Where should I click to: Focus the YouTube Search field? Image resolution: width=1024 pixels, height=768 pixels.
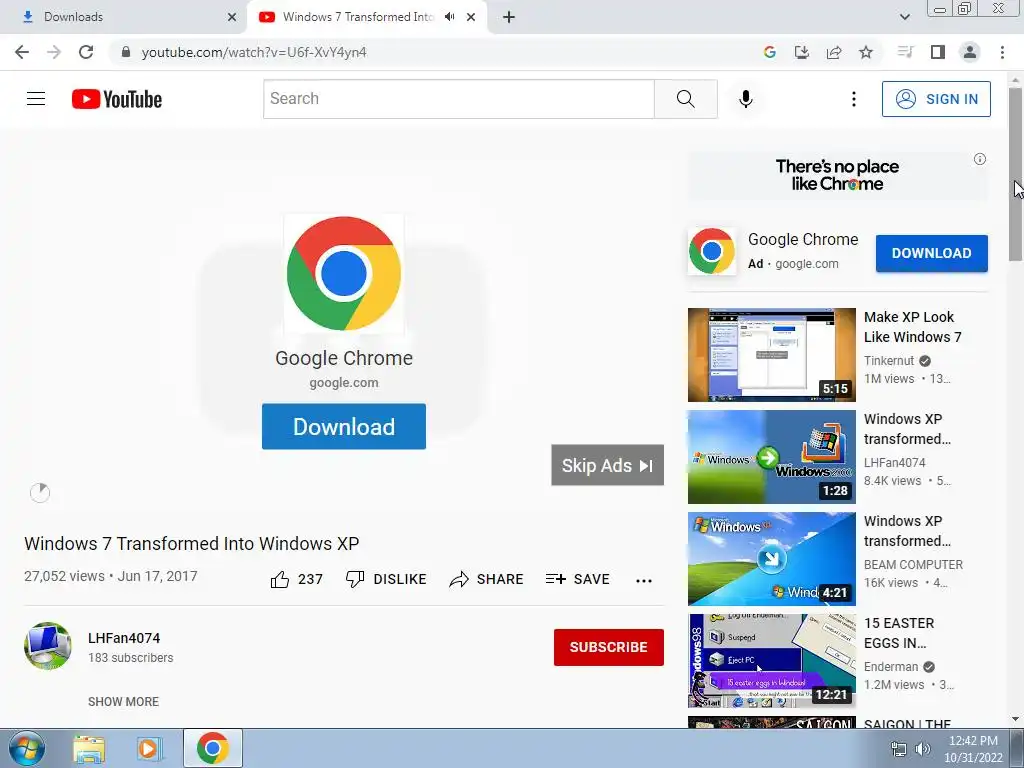pyautogui.click(x=459, y=99)
